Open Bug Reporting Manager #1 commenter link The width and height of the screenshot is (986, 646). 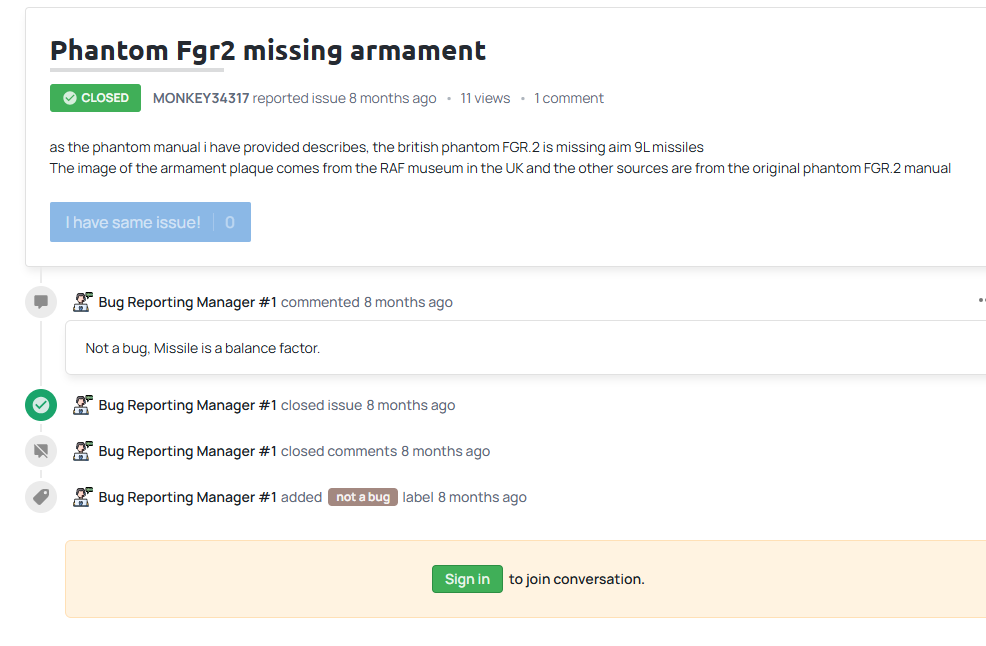(x=187, y=302)
